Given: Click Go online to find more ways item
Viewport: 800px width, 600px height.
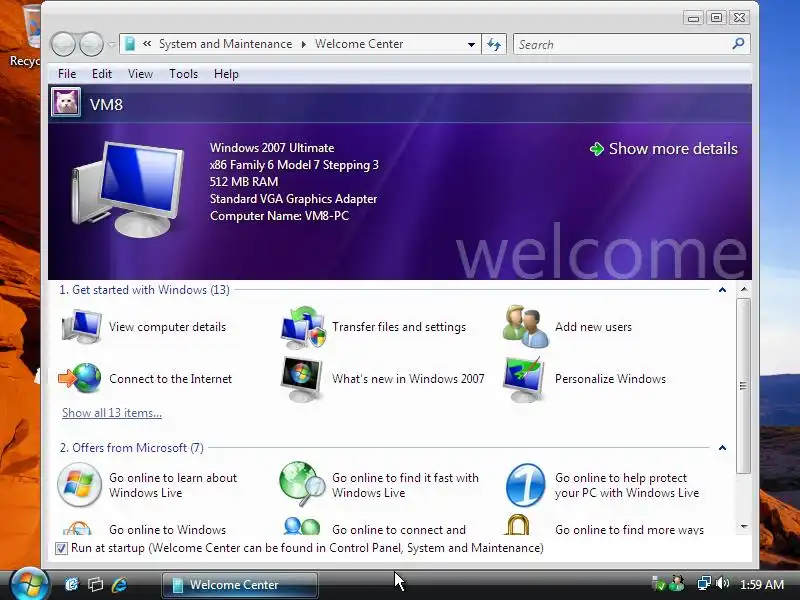Looking at the screenshot, I should pyautogui.click(x=629, y=530).
